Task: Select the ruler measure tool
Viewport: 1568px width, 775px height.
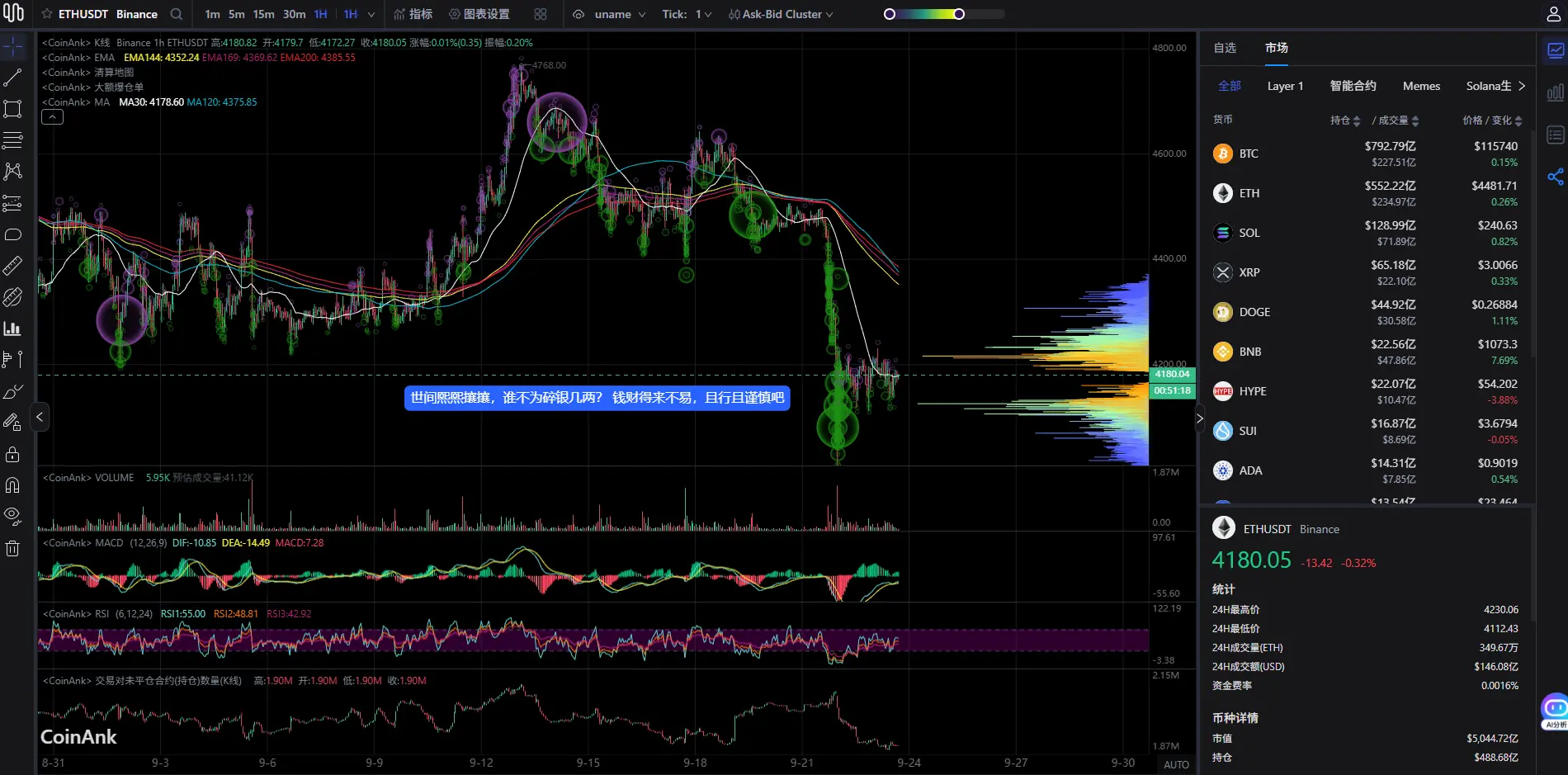Action: 13,266
